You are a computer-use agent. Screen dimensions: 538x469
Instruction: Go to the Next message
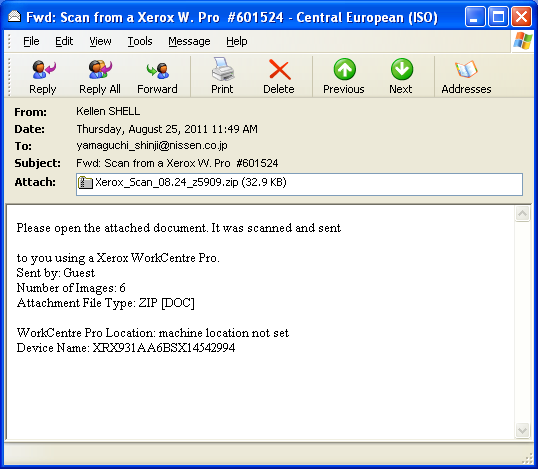point(401,69)
